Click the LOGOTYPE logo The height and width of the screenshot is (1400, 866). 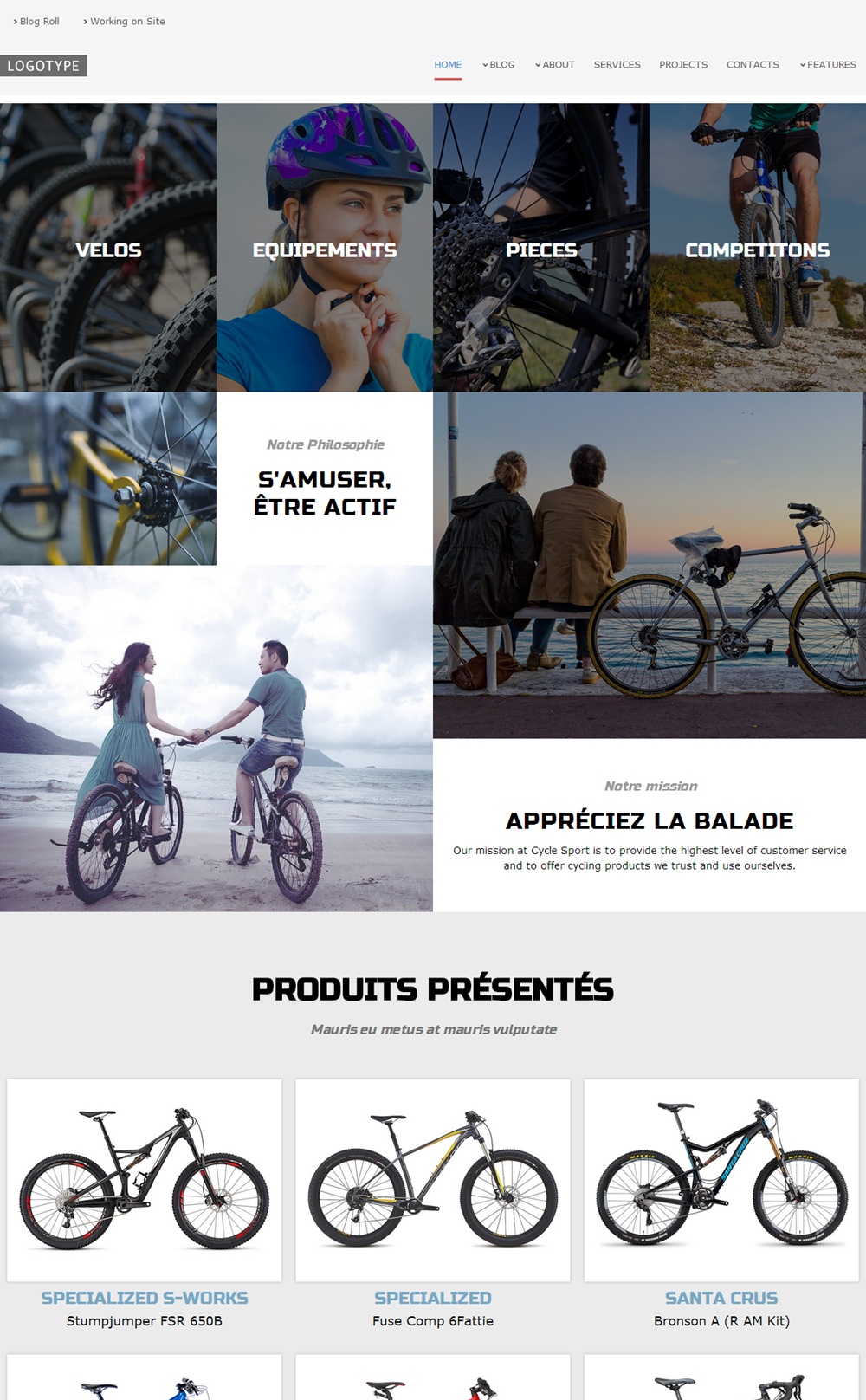(43, 66)
